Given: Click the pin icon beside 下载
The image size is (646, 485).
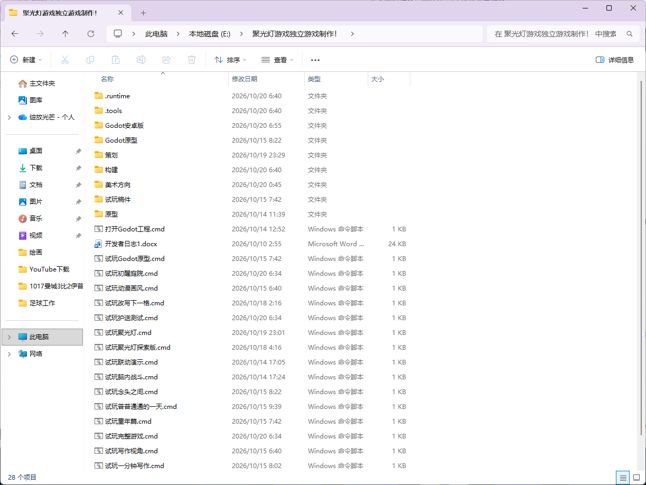Looking at the screenshot, I should [78, 168].
